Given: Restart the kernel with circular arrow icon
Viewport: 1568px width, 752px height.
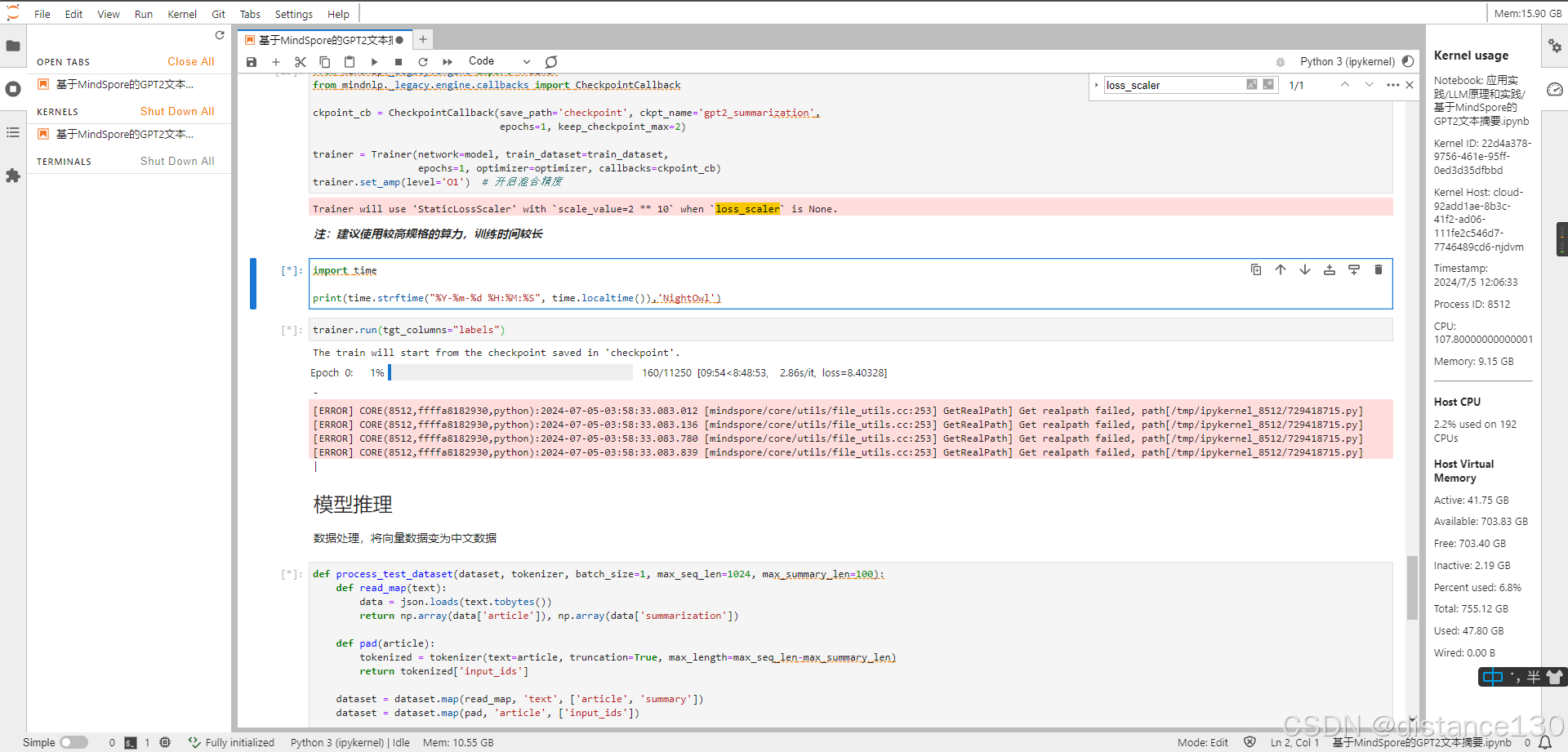Looking at the screenshot, I should pyautogui.click(x=423, y=62).
